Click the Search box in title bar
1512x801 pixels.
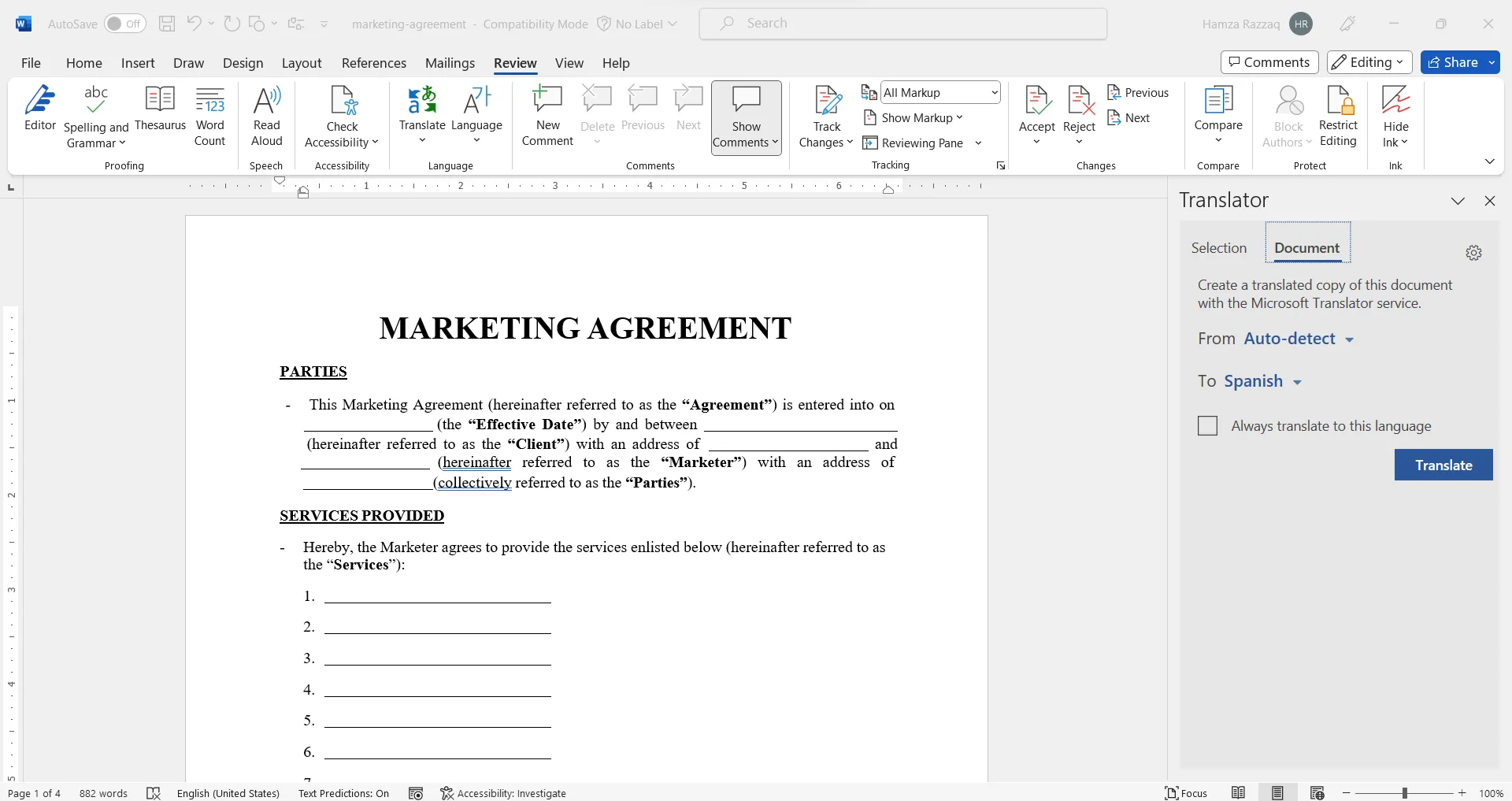902,24
